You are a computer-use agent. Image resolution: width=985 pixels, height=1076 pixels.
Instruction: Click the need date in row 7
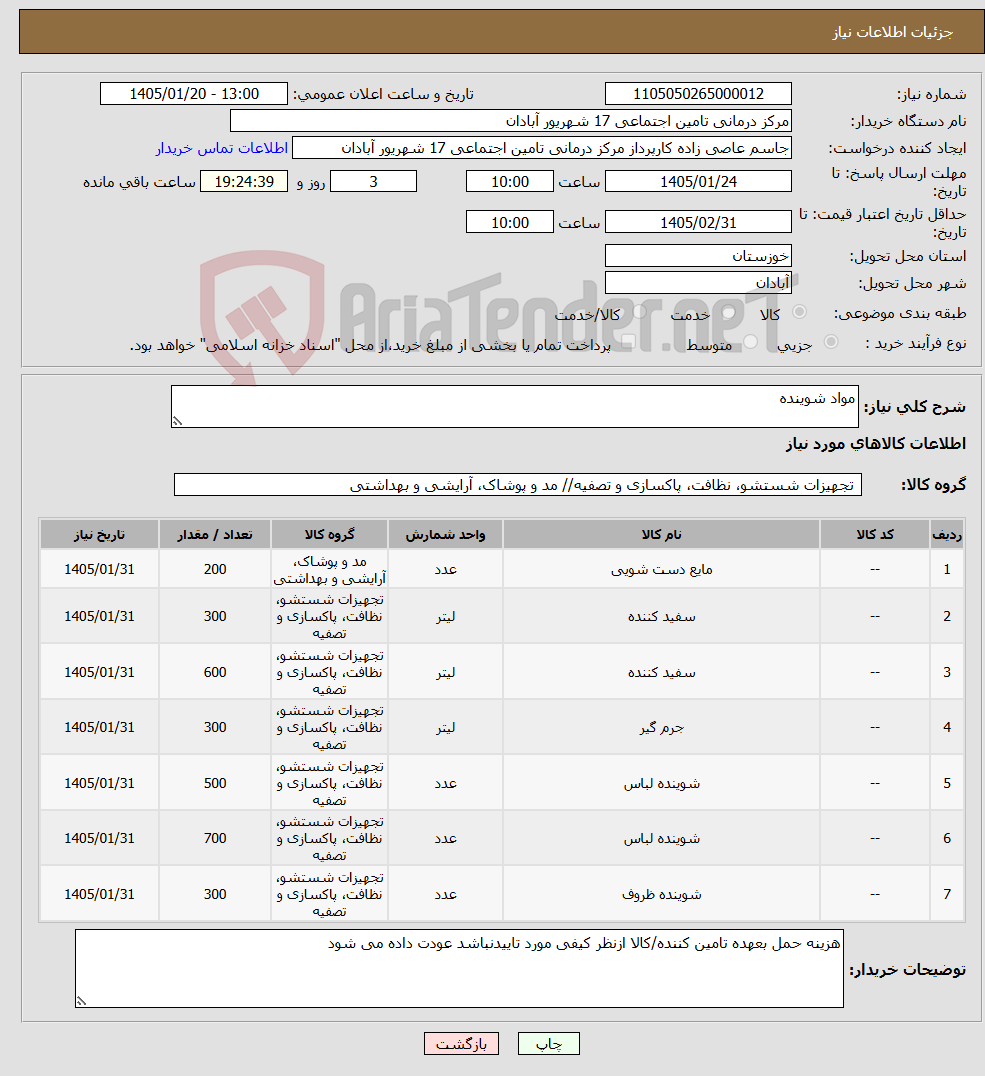tap(100, 894)
